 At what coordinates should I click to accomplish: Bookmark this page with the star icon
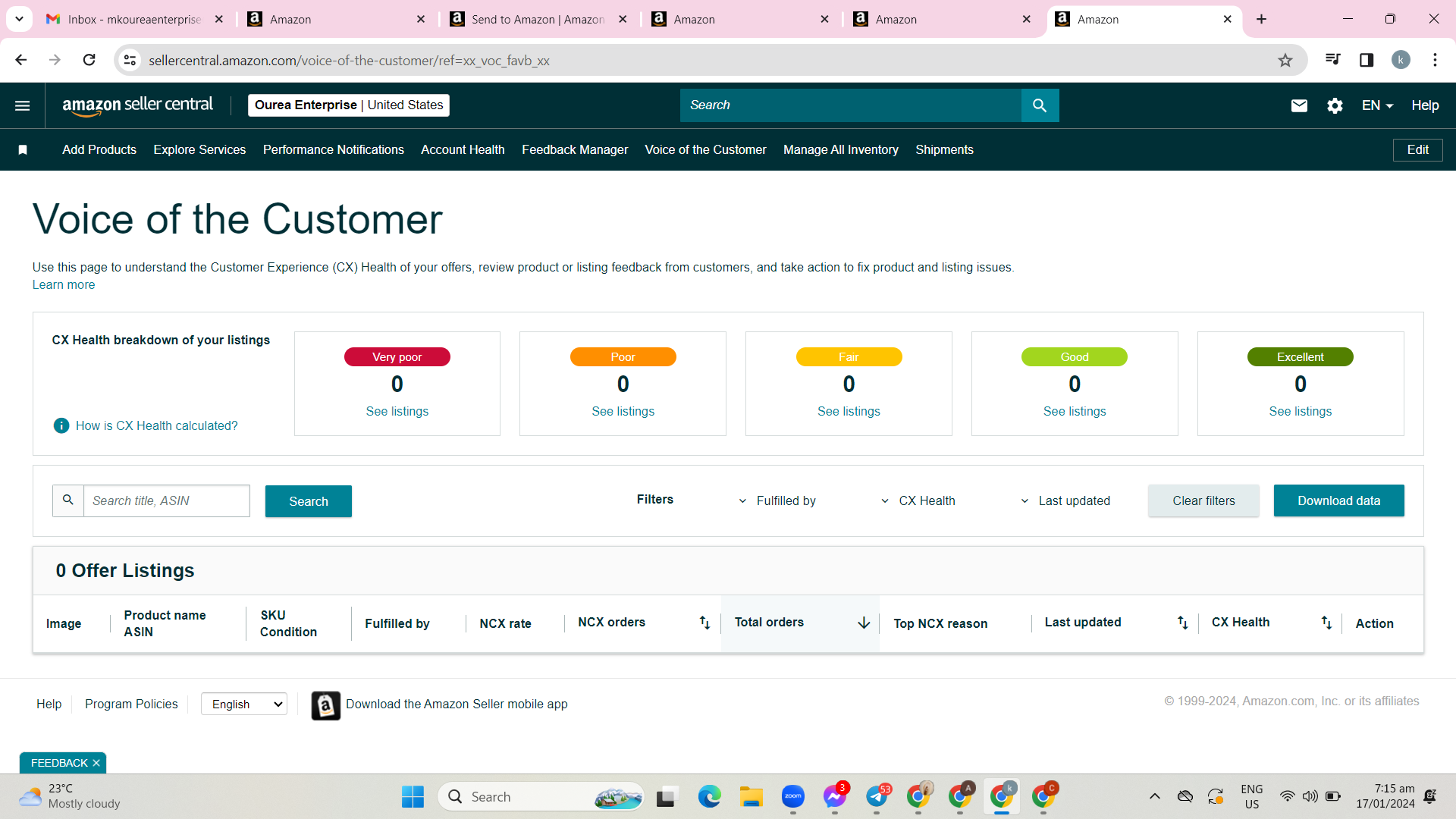click(1285, 61)
